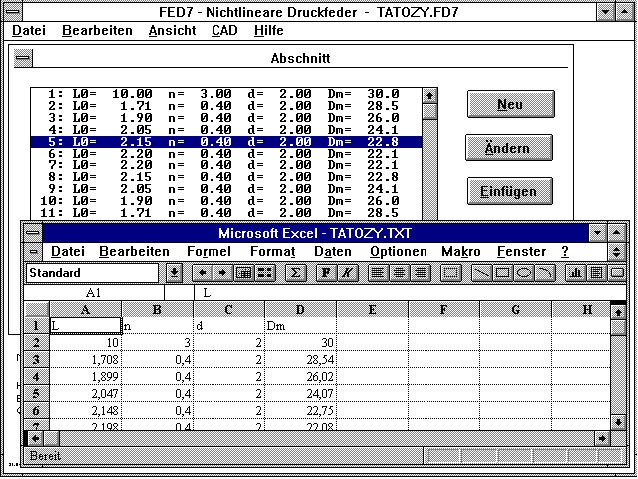638x479 pixels.
Task: Select the oval drawing tool
Action: pos(523,272)
